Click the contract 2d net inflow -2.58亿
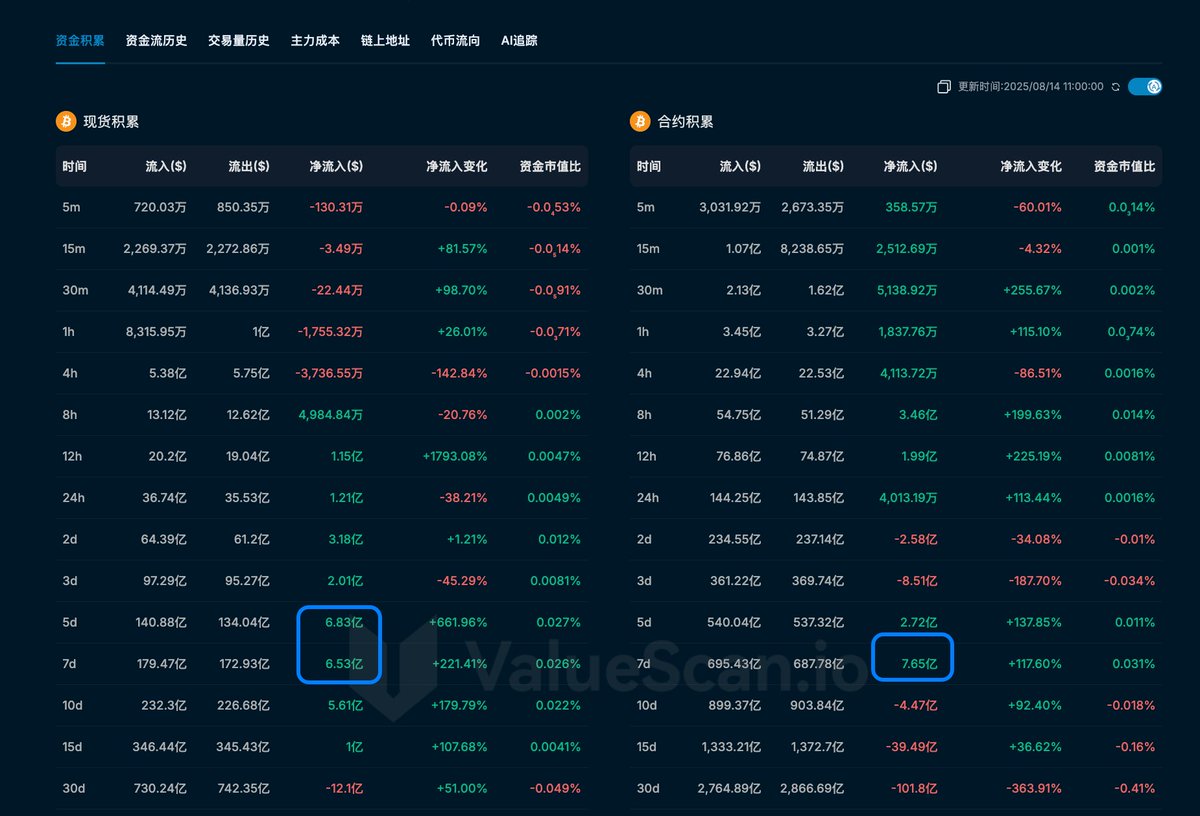This screenshot has width=1200, height=816. 917,539
